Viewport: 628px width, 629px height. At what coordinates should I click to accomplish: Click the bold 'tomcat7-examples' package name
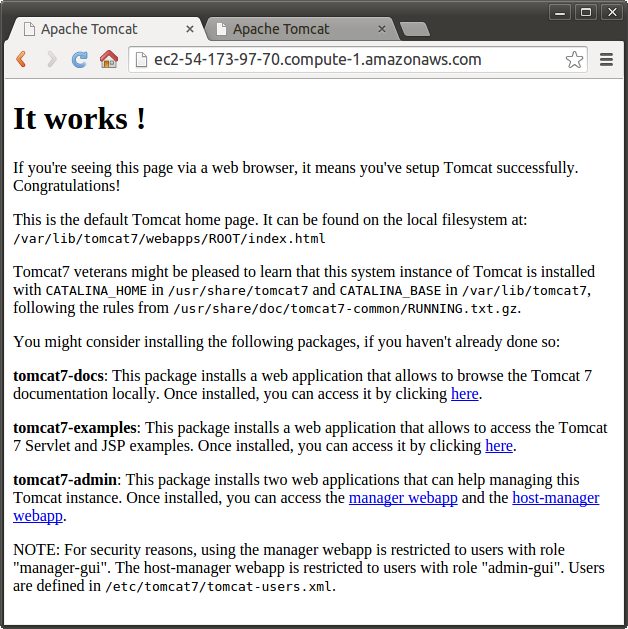[x=75, y=428]
